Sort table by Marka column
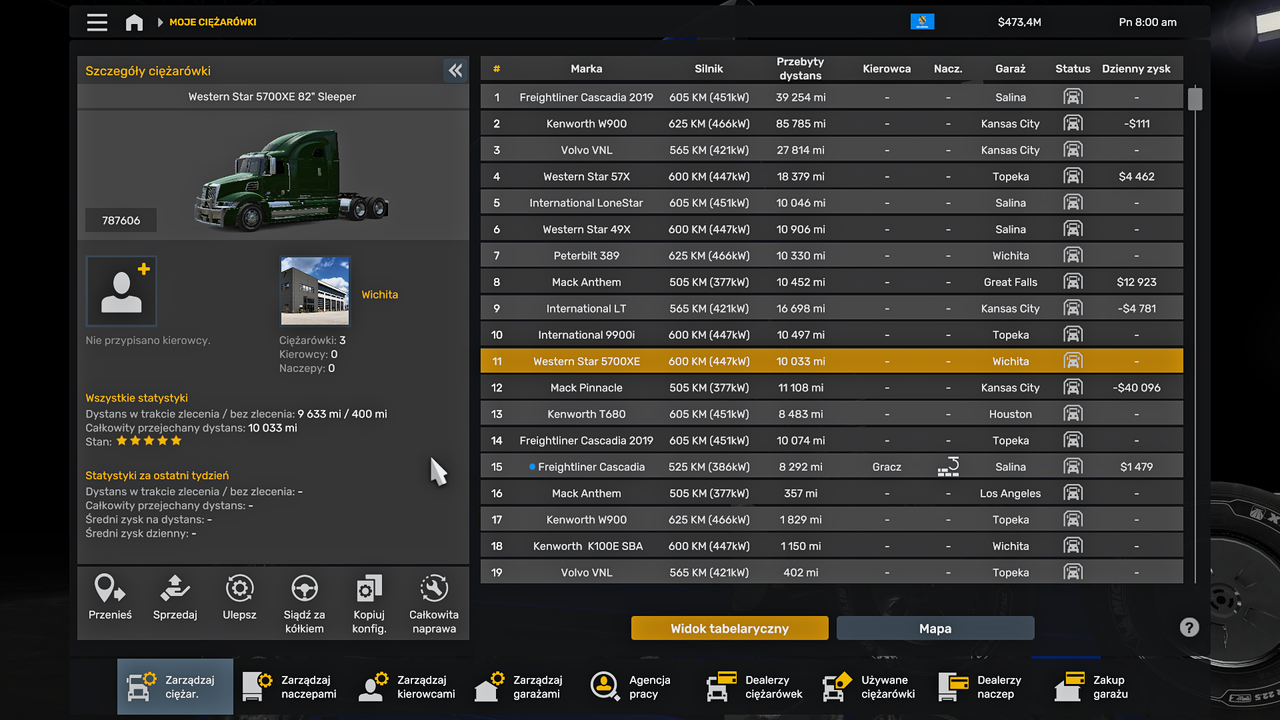Viewport: 1280px width, 720px height. pyautogui.click(x=587, y=69)
